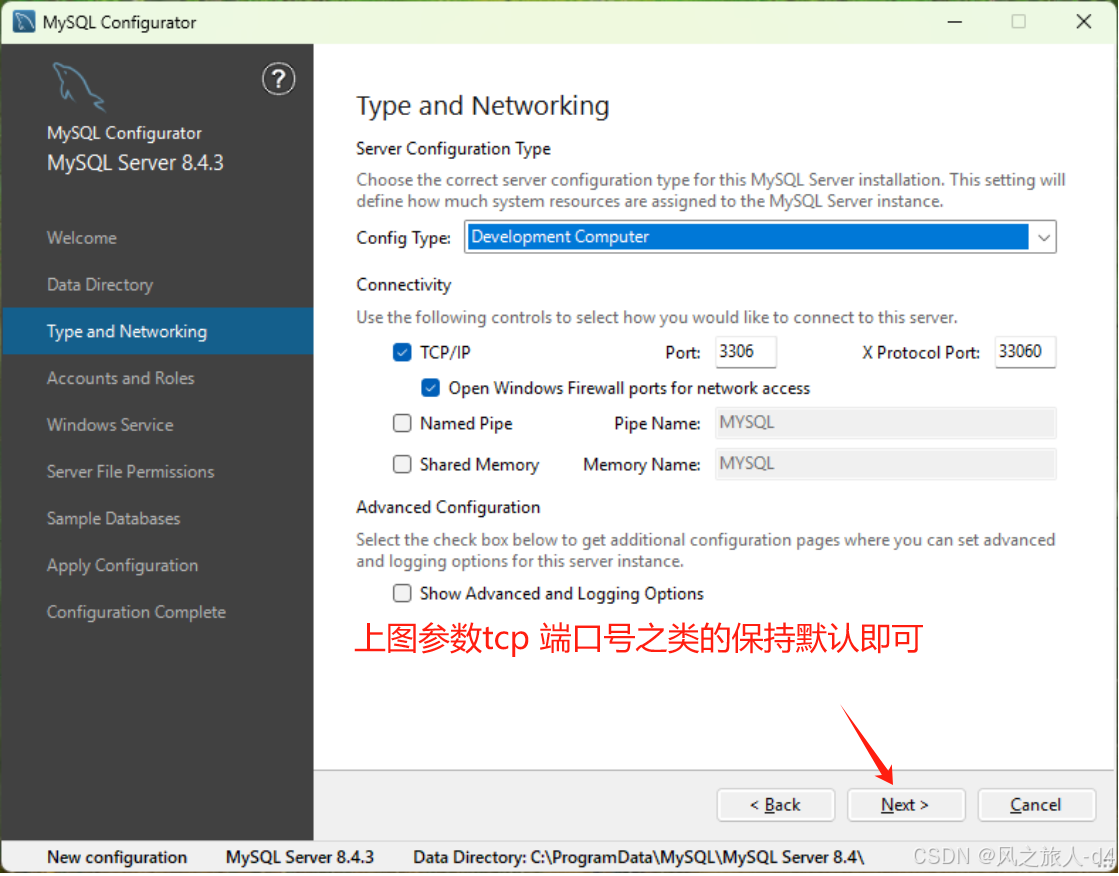This screenshot has height=876, width=1119.
Task: Click the Advanced Configuration section heading
Action: [x=448, y=508]
